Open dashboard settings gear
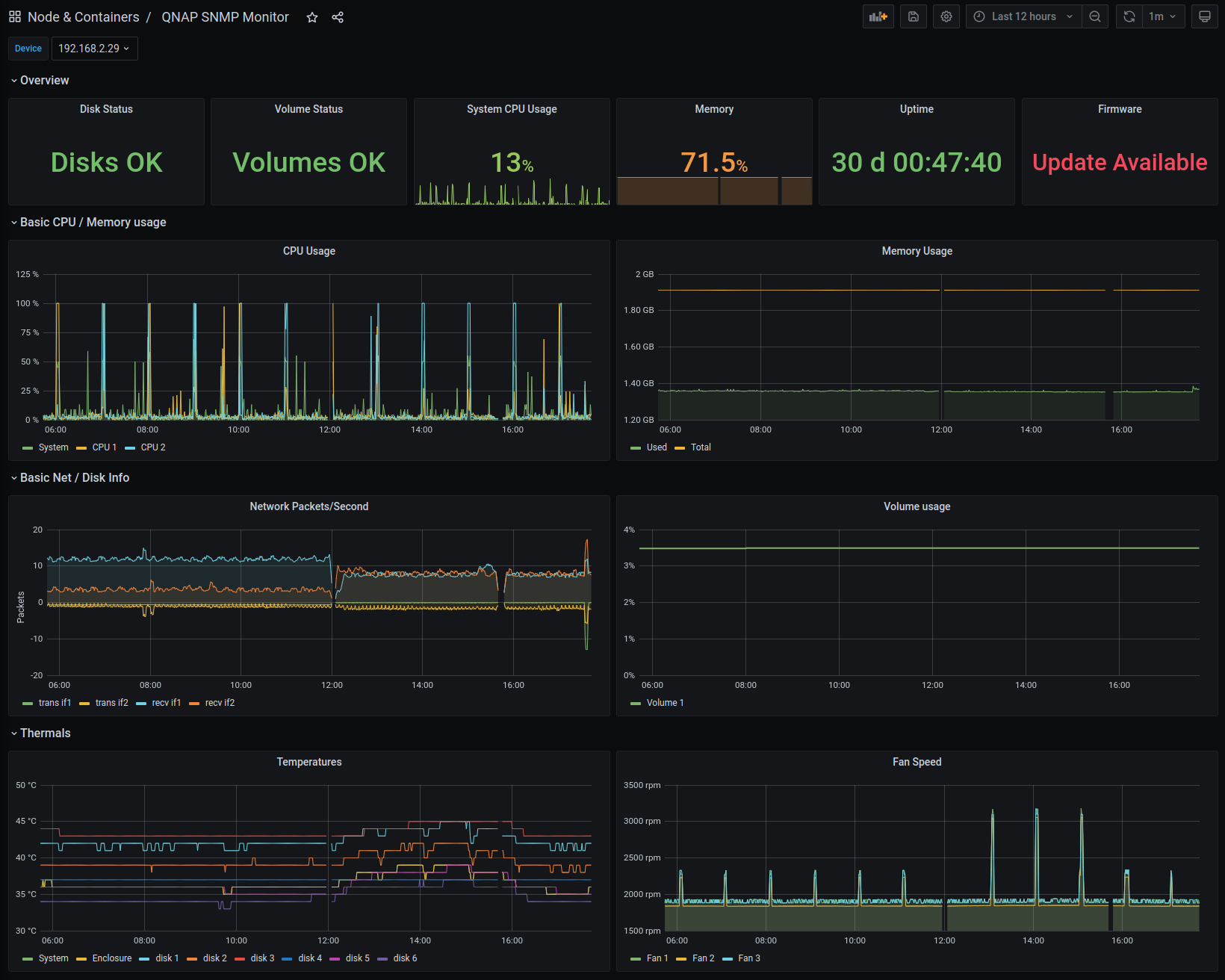The image size is (1225, 980). pos(946,16)
